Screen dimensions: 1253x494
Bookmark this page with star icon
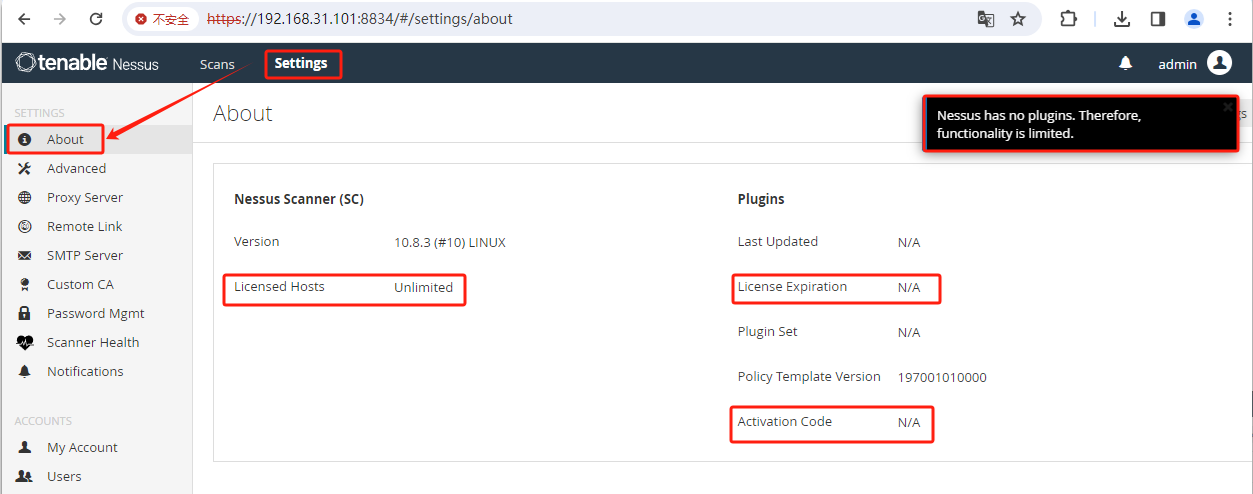click(x=1018, y=19)
